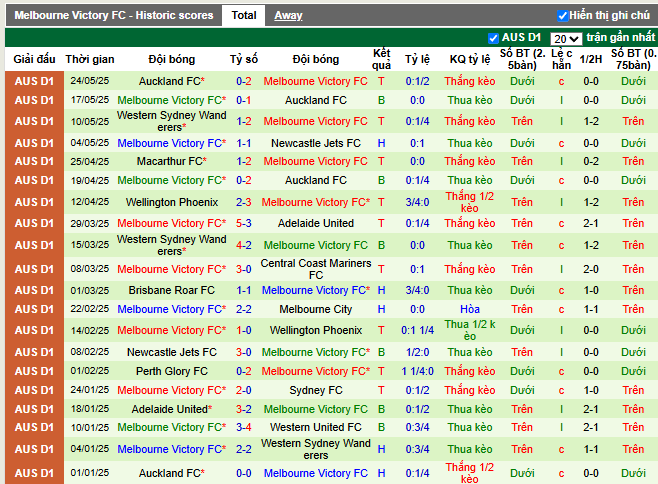Image resolution: width=658 pixels, height=484 pixels.
Task: Click the Kết quả column header
Action: point(381,59)
